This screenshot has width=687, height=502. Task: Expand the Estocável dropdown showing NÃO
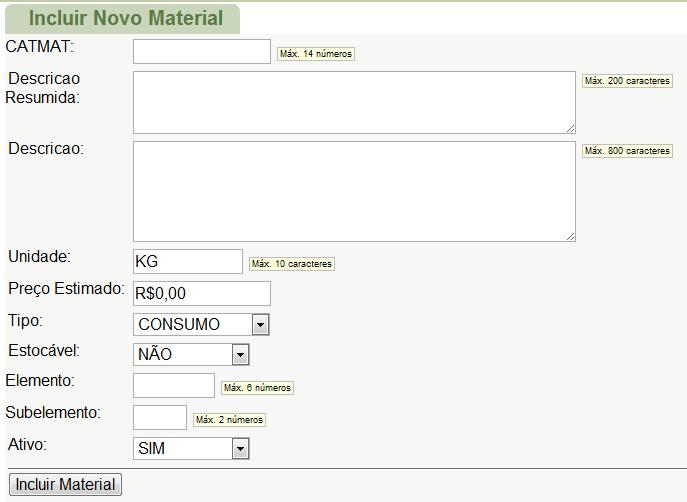coord(190,354)
